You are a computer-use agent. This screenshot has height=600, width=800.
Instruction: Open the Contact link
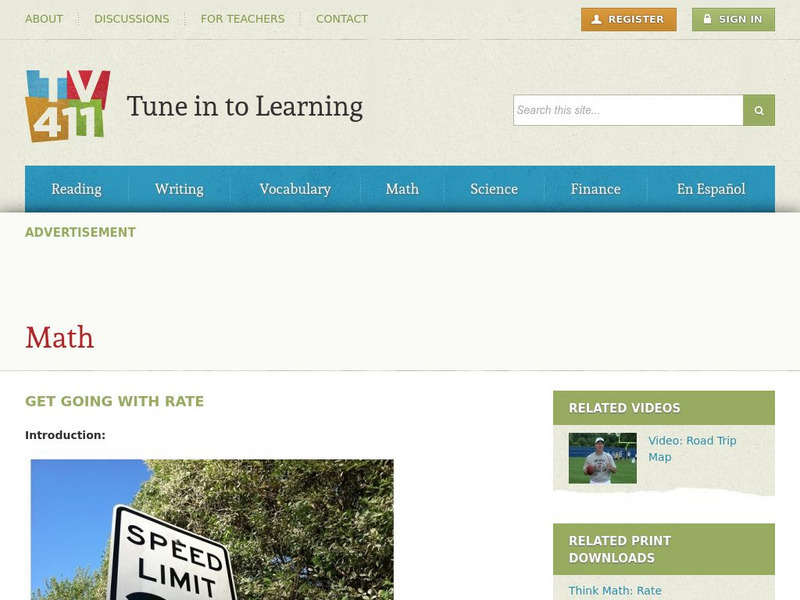pos(342,19)
